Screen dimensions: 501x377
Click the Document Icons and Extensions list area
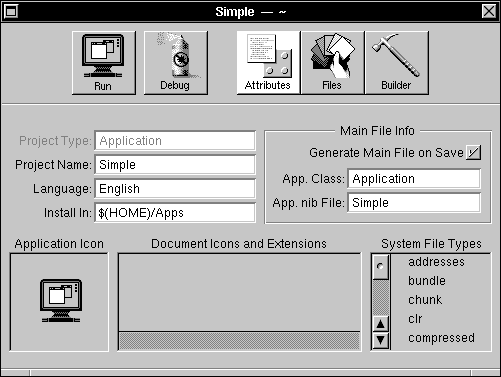[239, 293]
